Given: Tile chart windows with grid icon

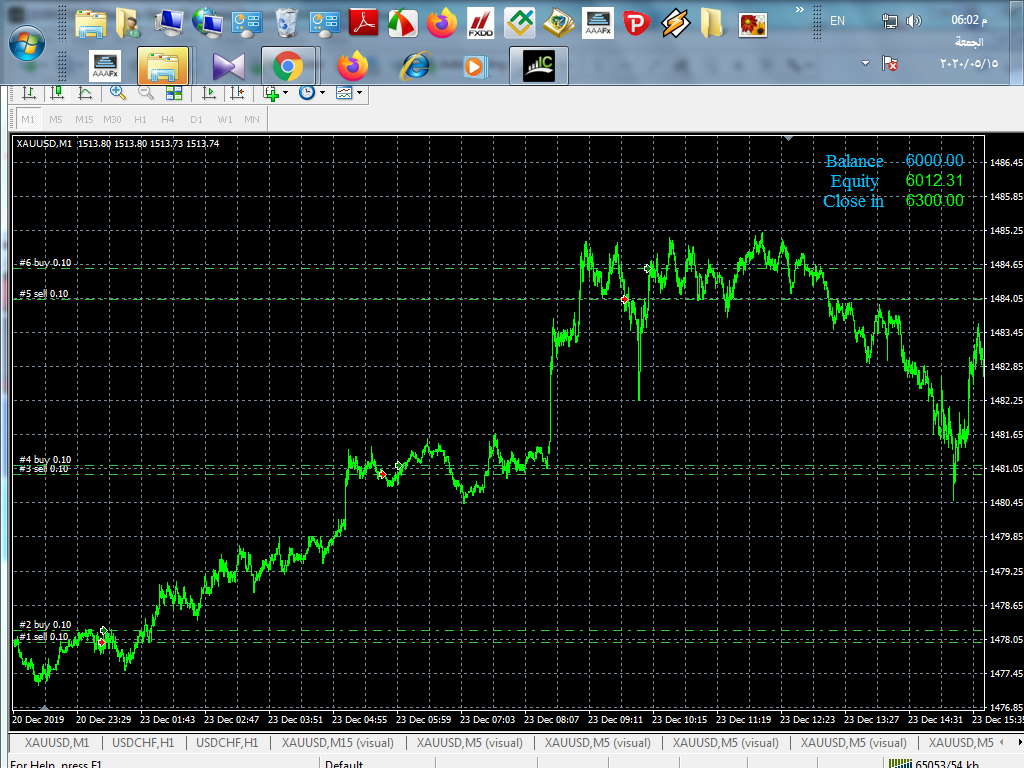Looking at the screenshot, I should click(x=174, y=93).
